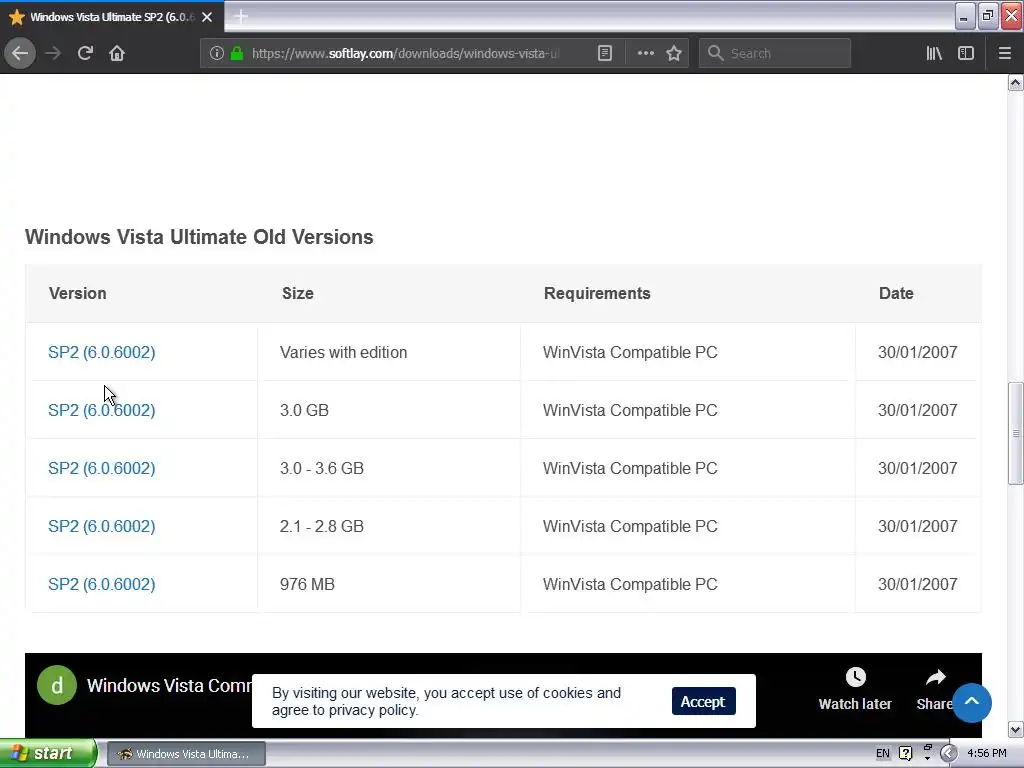
Task: Click the help question mark tray icon
Action: tap(906, 754)
